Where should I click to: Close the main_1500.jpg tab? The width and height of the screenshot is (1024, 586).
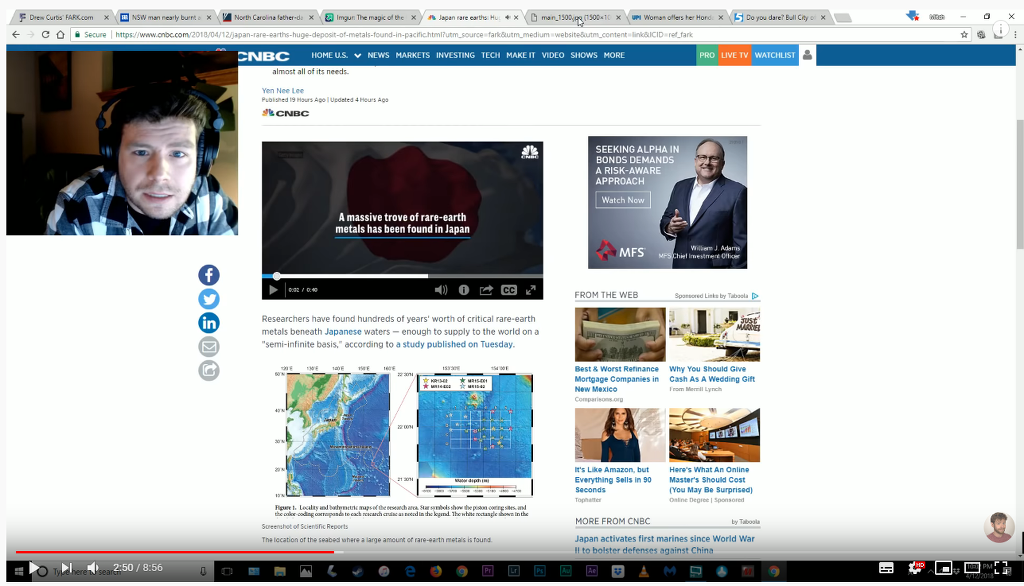[618, 18]
